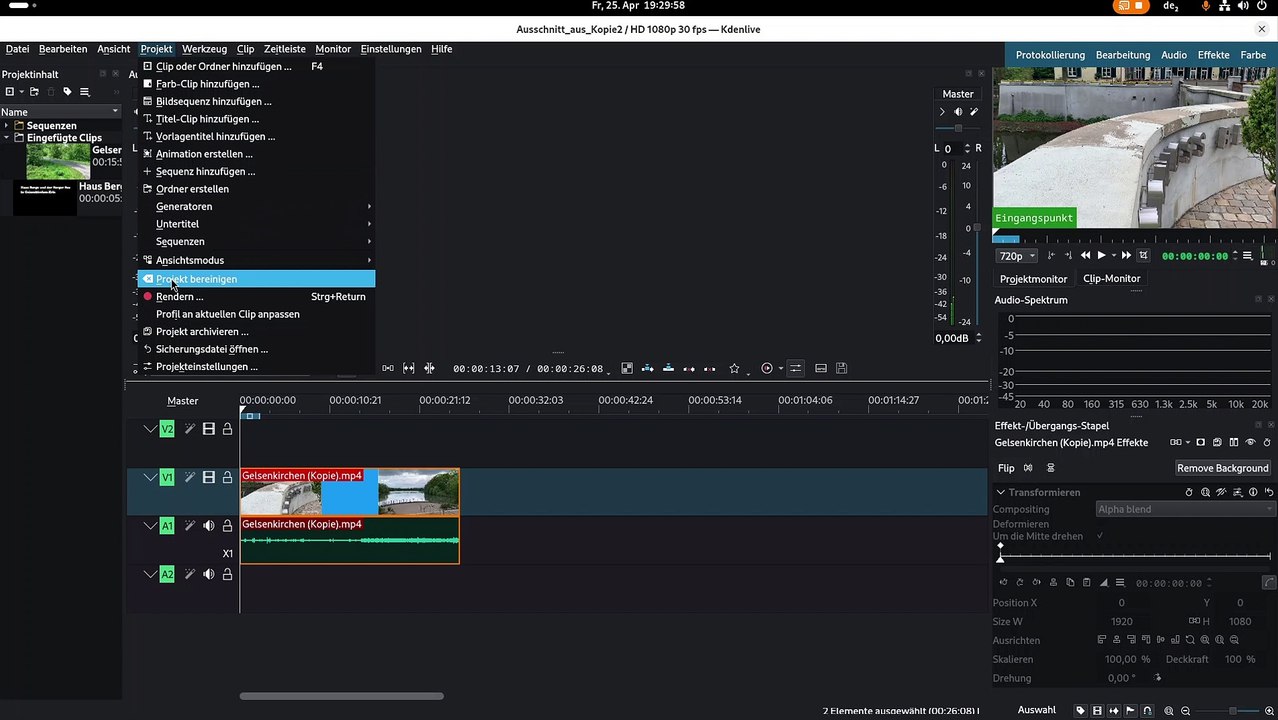1278x720 pixels.
Task: Expand the Generatoren submenu
Action: (x=184, y=207)
